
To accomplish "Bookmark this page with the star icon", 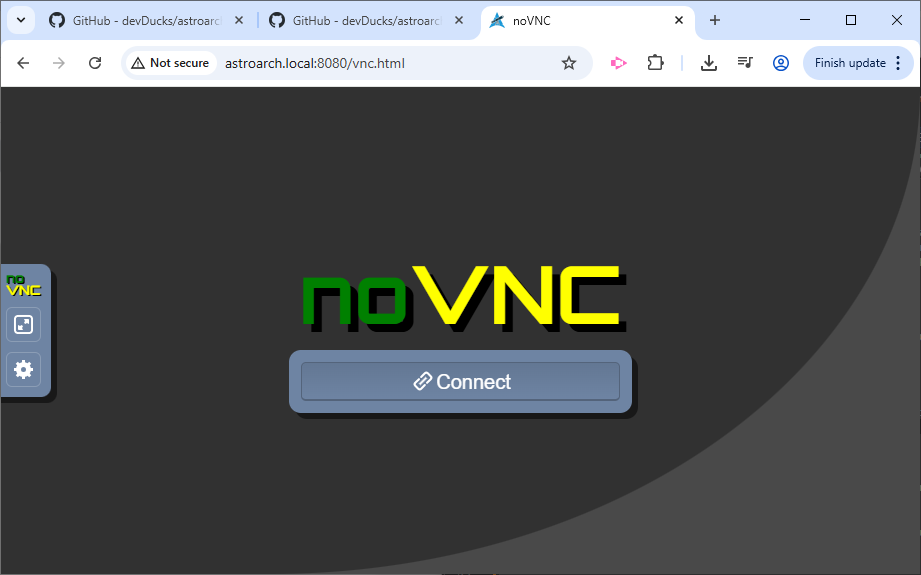I will (x=569, y=63).
